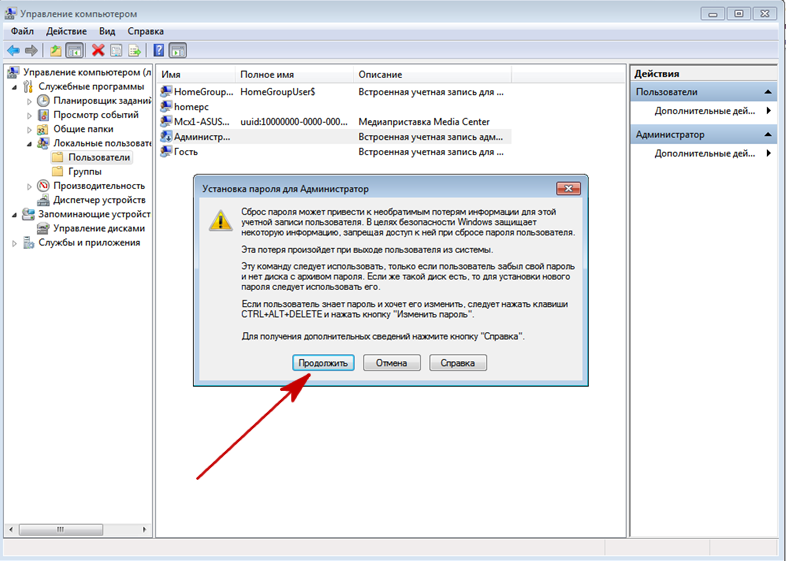
Task: Sort by the Полное имя column header
Action: coord(294,74)
